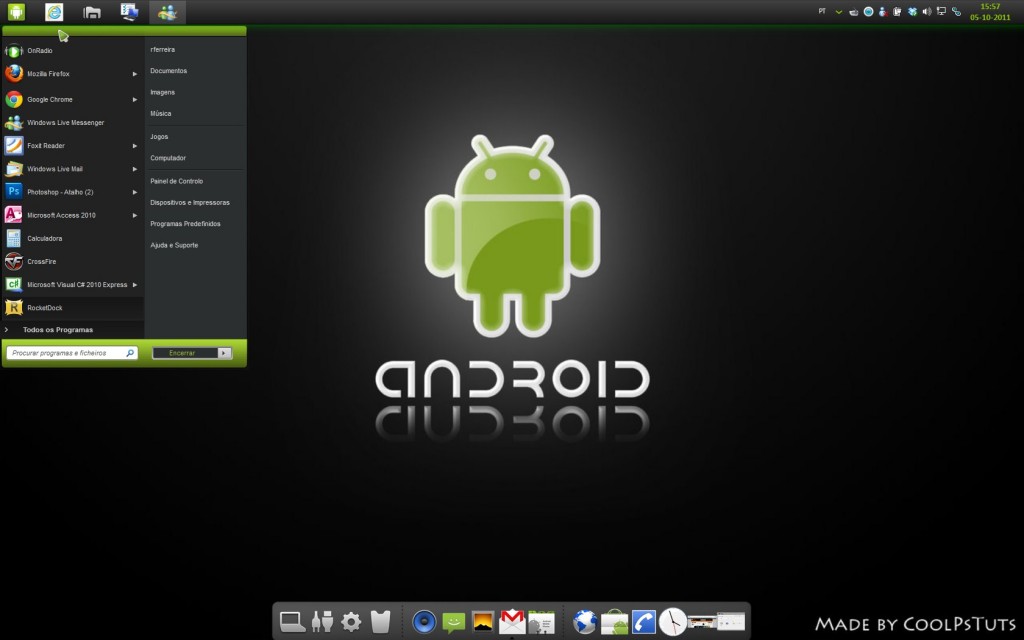Expand Visual C# 2010 Express jump list arrow
Screen dimensions: 1024x640
(x=135, y=285)
